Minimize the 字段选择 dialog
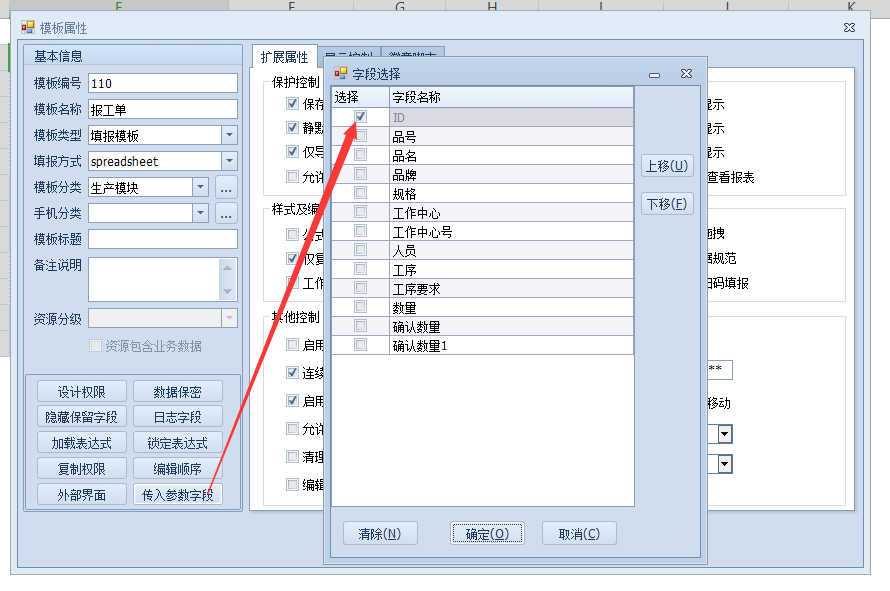Image resolution: width=890 pixels, height=591 pixels. click(x=654, y=74)
